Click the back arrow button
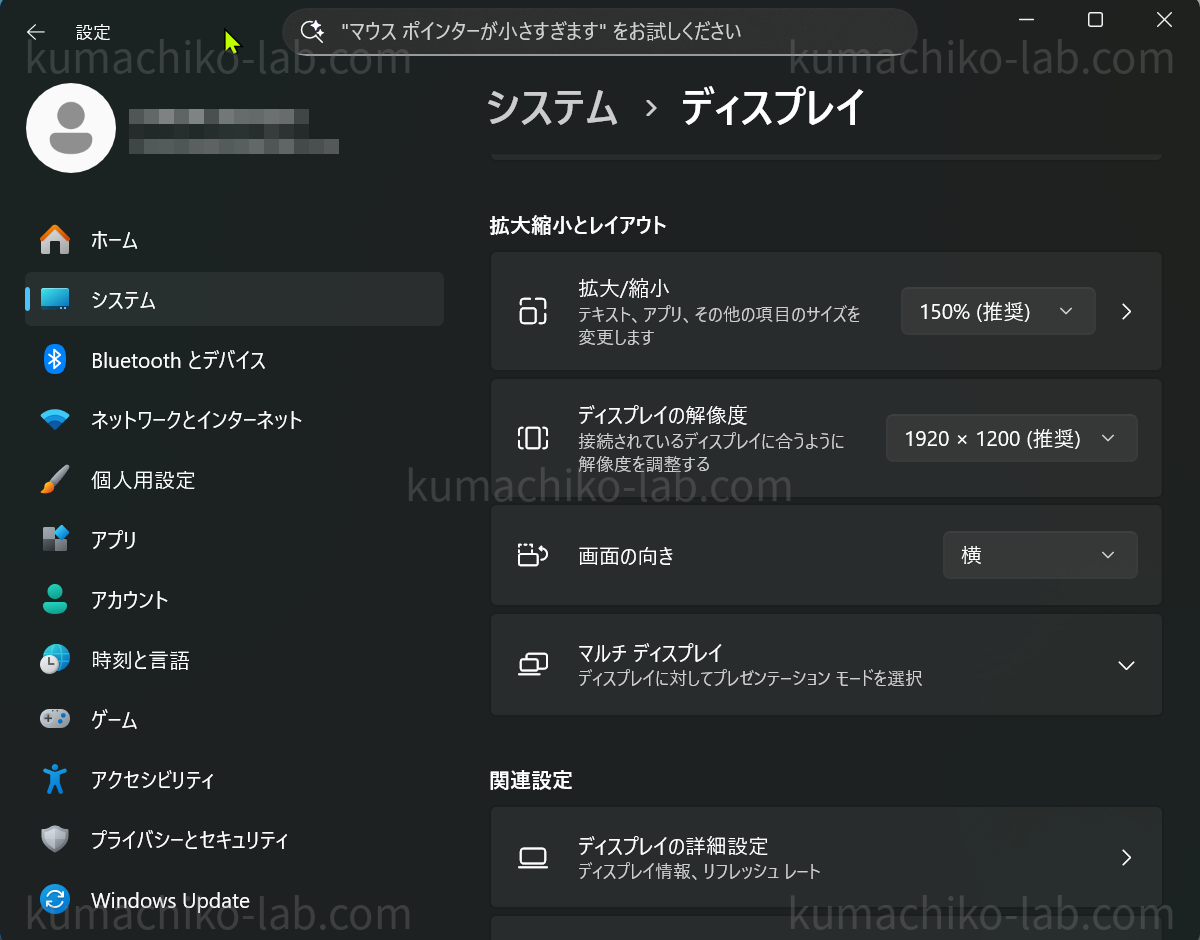The width and height of the screenshot is (1200, 940). (36, 32)
